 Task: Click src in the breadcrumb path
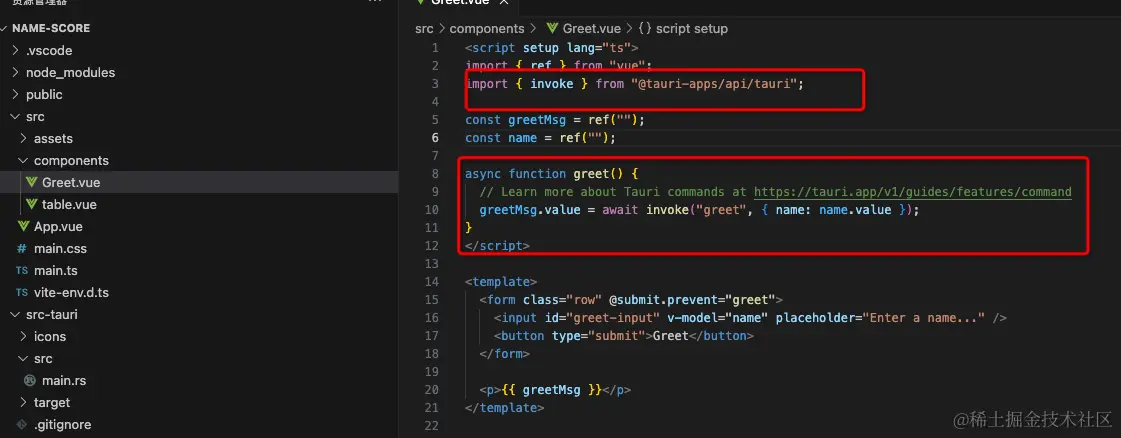pos(424,29)
